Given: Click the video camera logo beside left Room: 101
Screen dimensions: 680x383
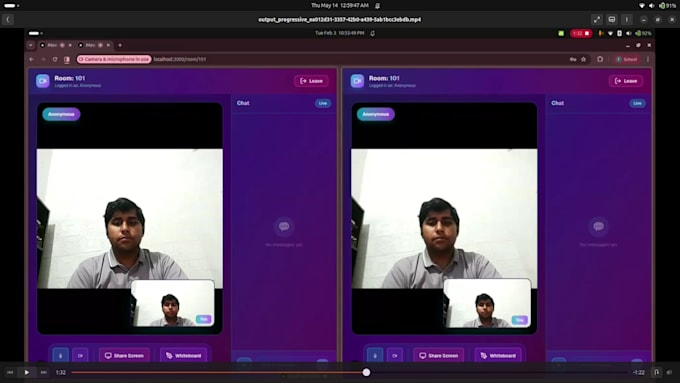Looking at the screenshot, I should pyautogui.click(x=42, y=81).
